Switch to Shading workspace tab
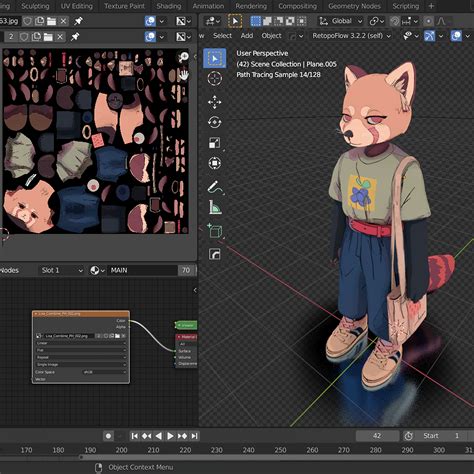The image size is (474, 474). [x=169, y=6]
